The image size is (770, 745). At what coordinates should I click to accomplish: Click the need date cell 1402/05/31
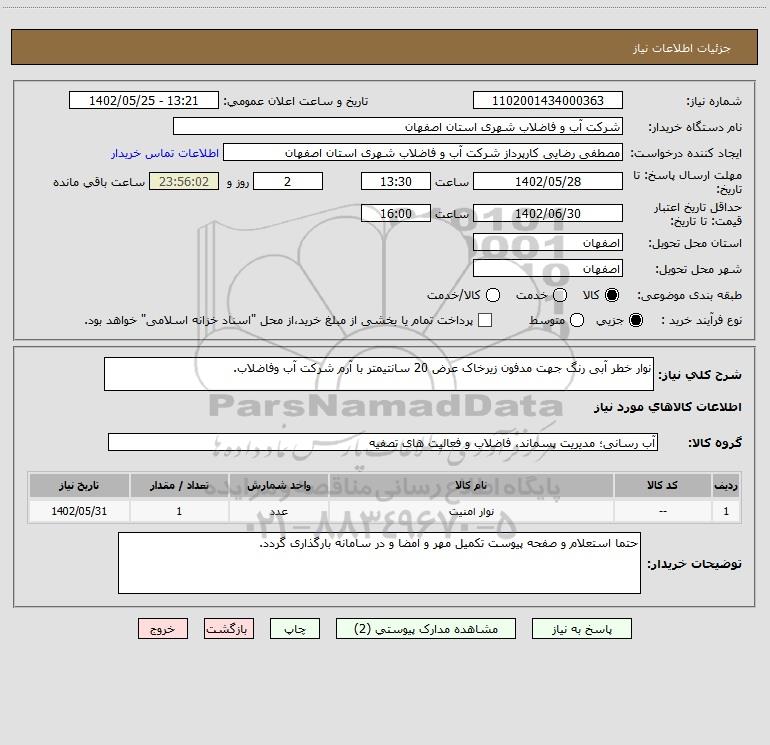(79, 511)
